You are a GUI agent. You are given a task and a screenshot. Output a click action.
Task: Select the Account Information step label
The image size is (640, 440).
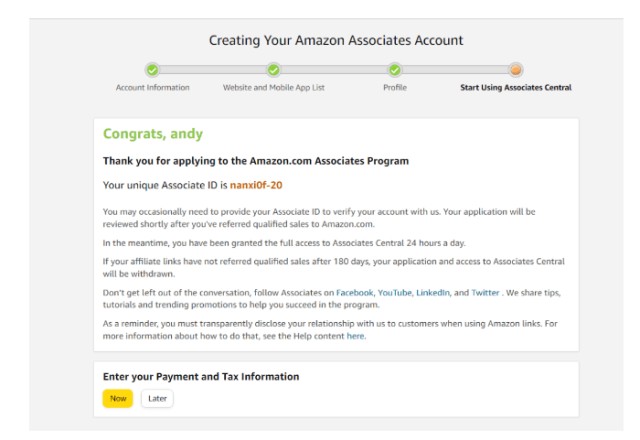click(x=152, y=88)
